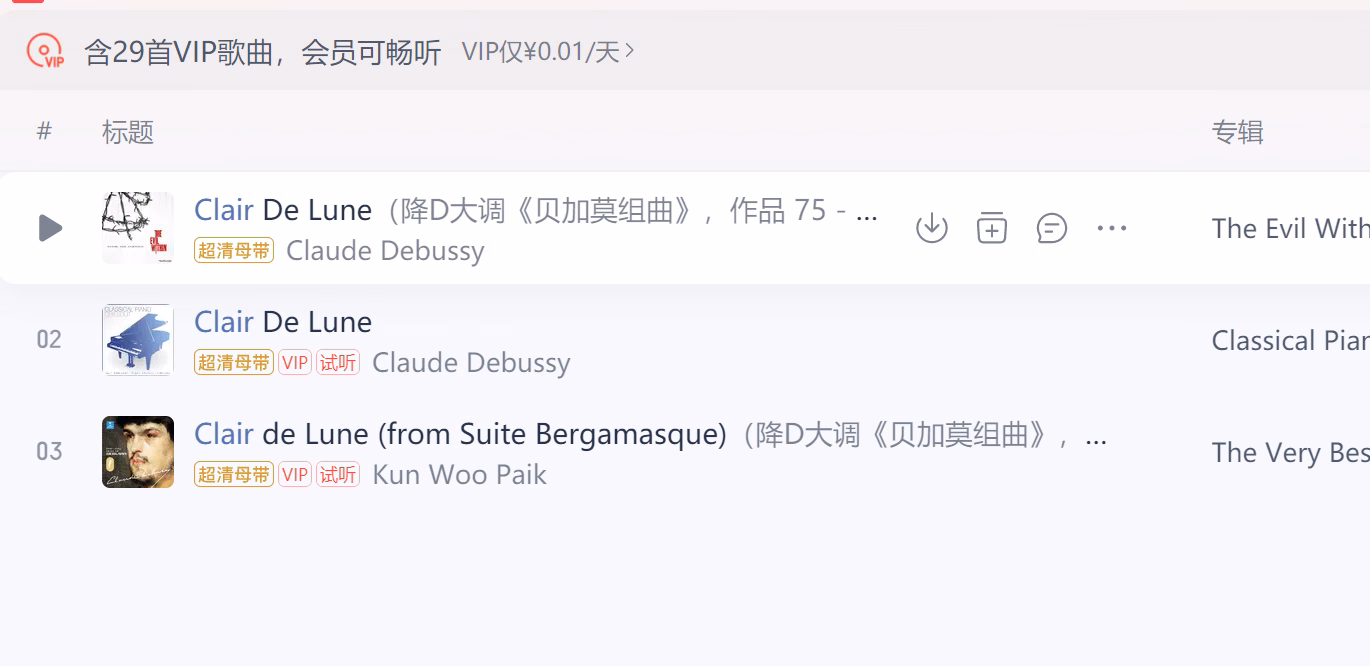Click the VIP disc icon in banner
This screenshot has width=1370, height=666.
(x=45, y=50)
